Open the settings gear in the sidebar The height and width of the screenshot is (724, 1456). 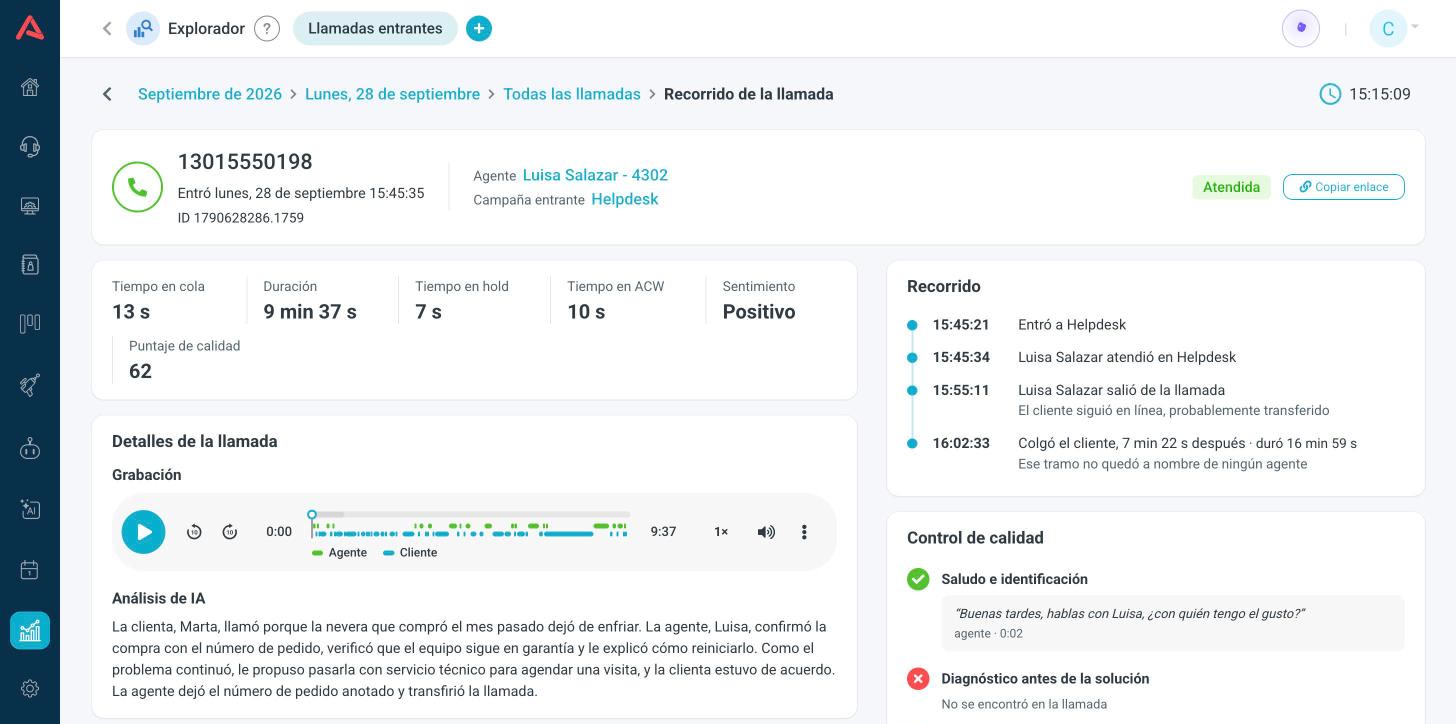[30, 689]
